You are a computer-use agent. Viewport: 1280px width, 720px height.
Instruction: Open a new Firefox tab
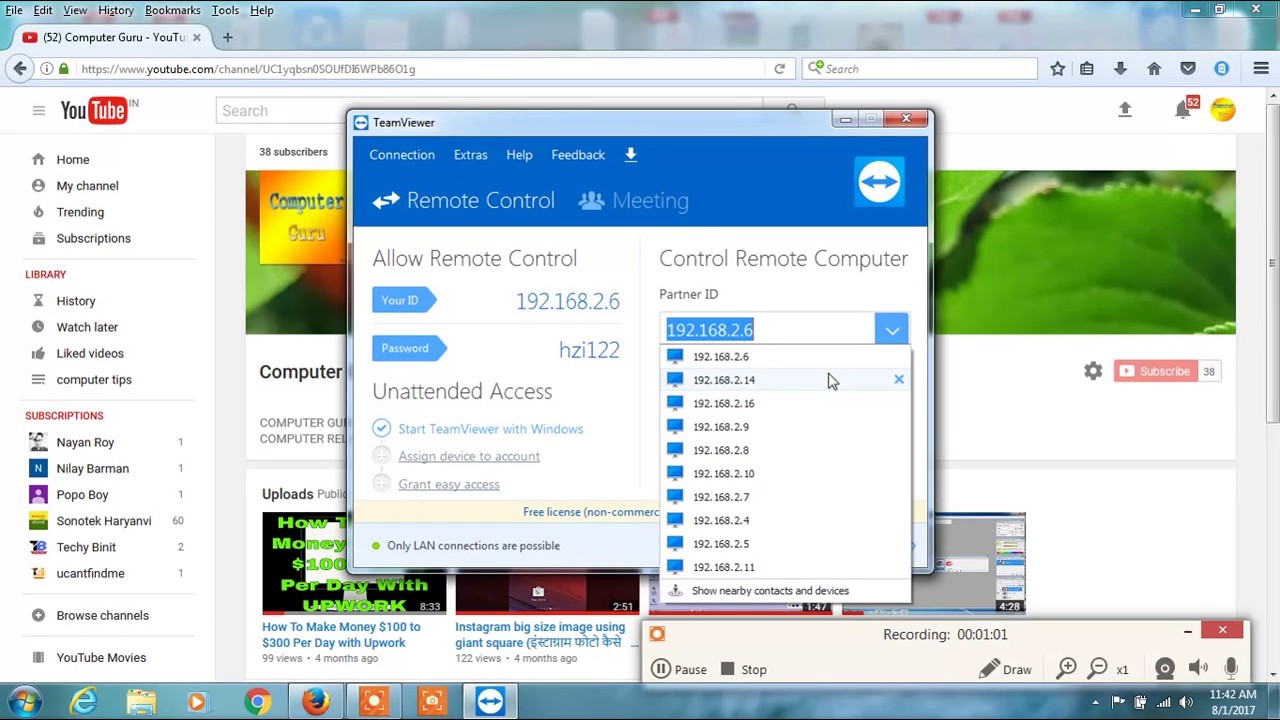227,37
